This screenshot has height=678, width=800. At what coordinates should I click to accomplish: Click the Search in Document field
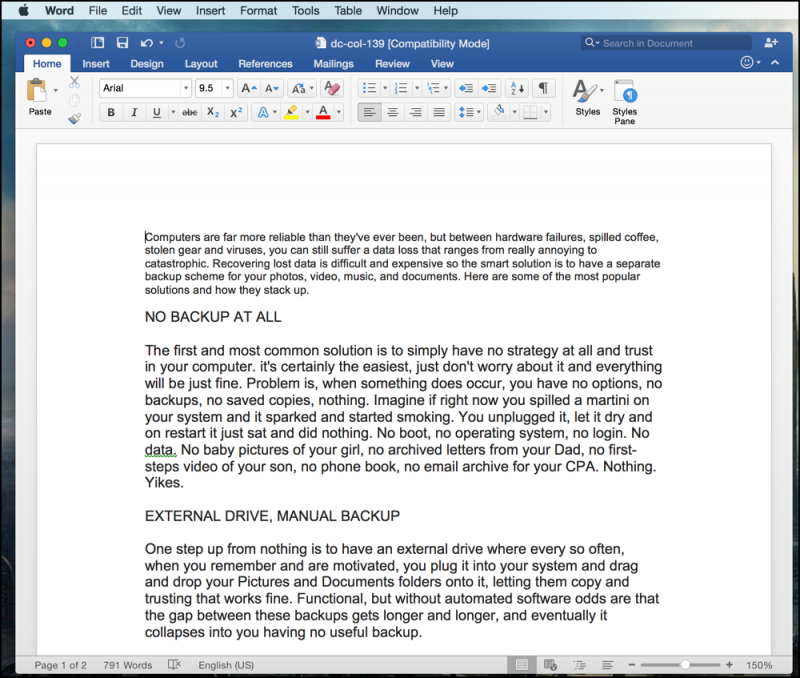pos(670,43)
